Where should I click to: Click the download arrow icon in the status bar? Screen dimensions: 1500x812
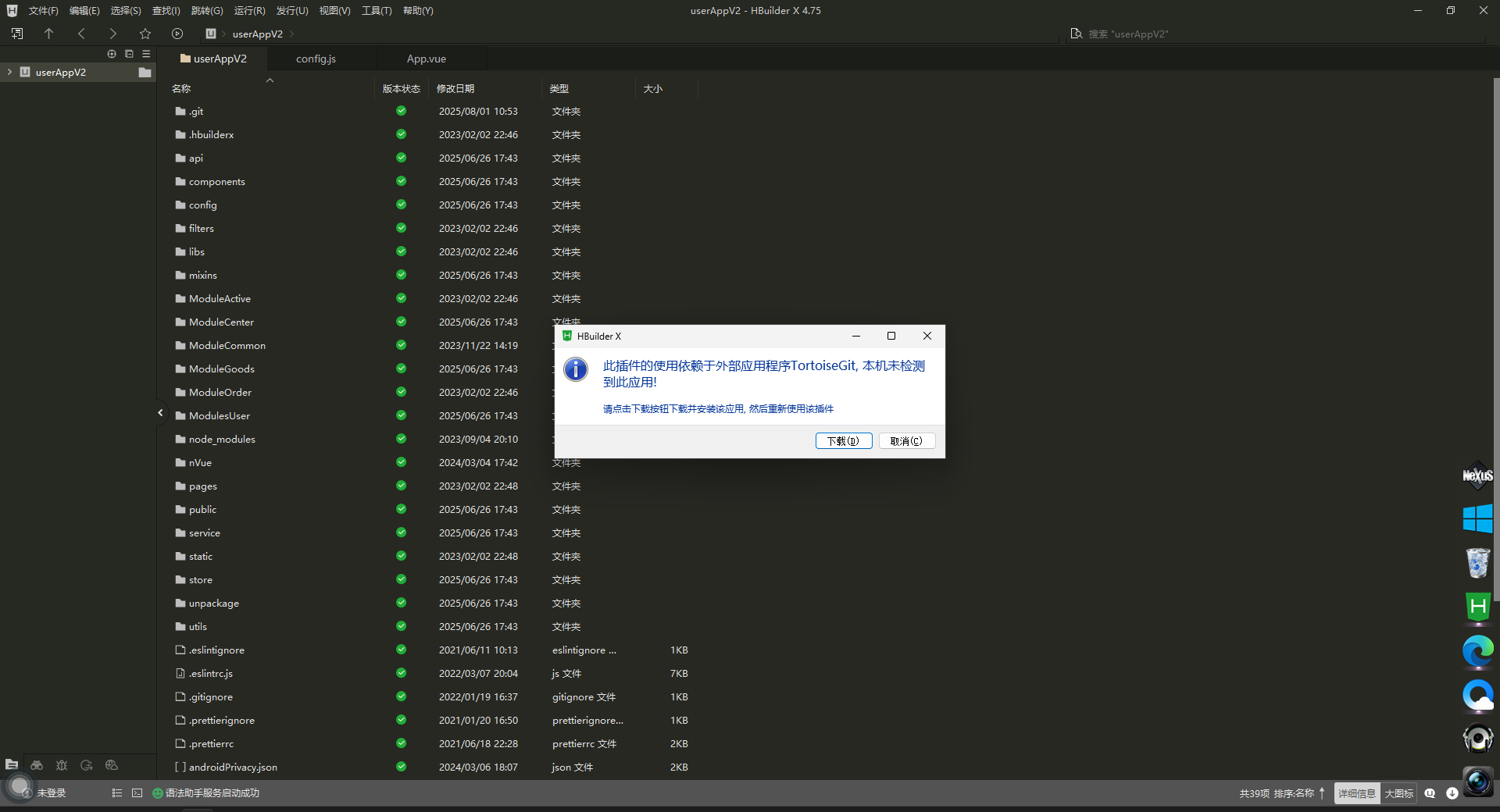1452,793
